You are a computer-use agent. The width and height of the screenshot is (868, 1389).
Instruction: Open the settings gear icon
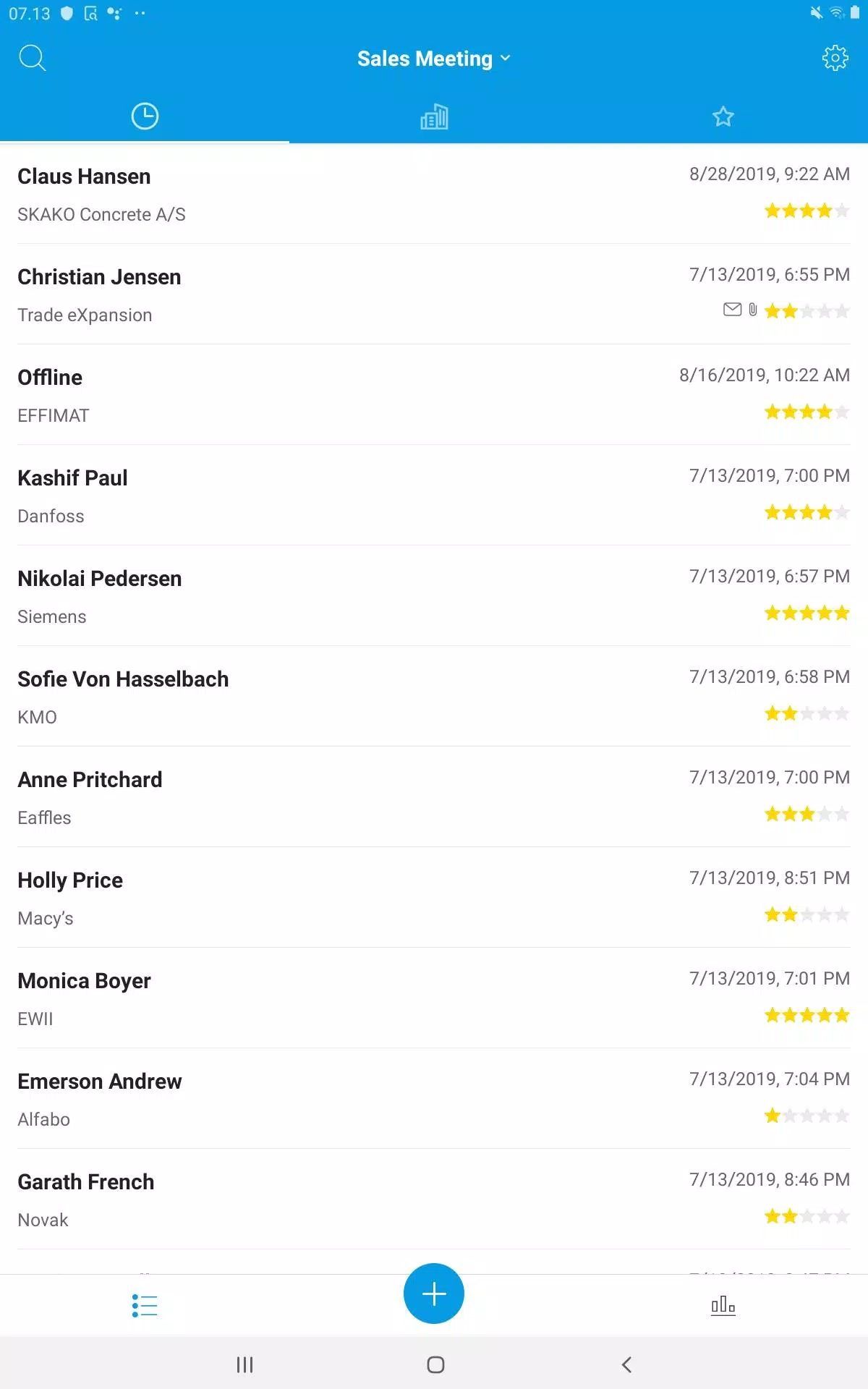(835, 58)
